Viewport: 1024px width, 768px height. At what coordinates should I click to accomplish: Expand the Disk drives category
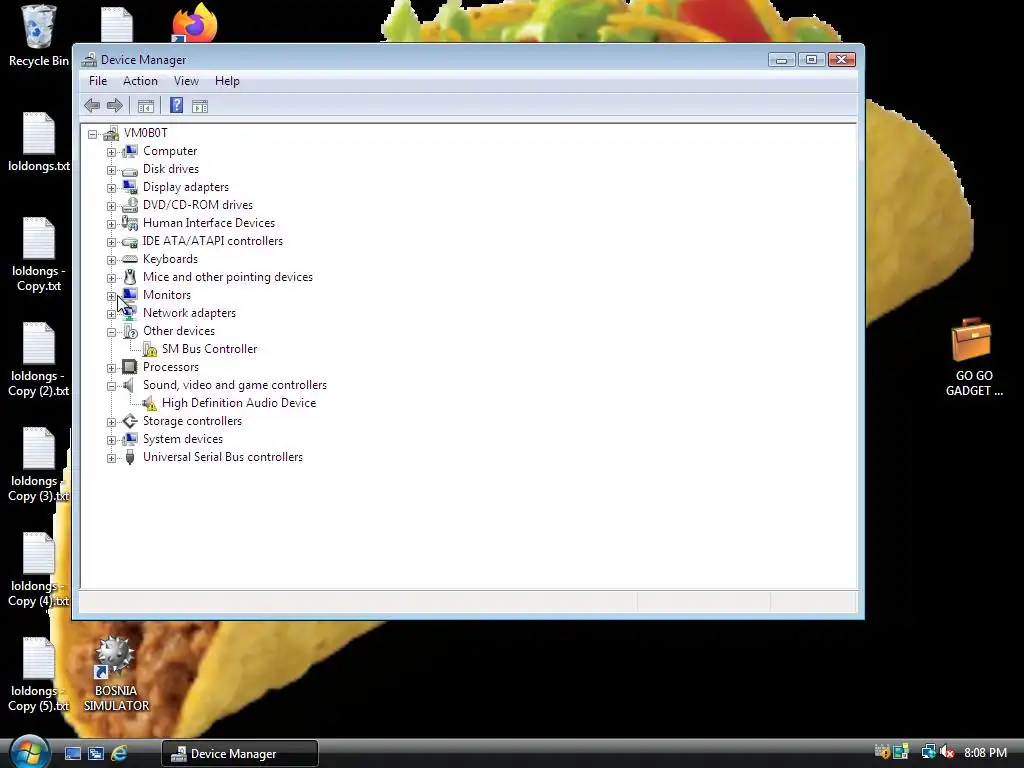112,170
